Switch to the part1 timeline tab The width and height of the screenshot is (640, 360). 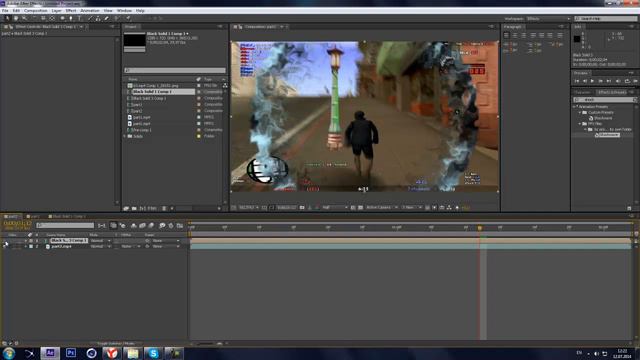click(x=33, y=216)
